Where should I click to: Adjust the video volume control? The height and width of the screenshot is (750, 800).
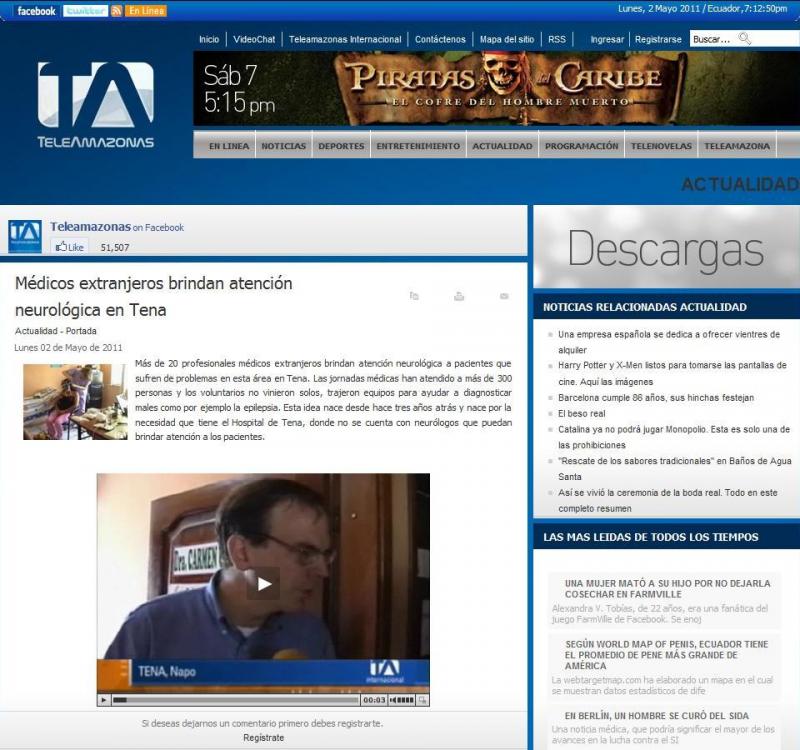pyautogui.click(x=401, y=700)
